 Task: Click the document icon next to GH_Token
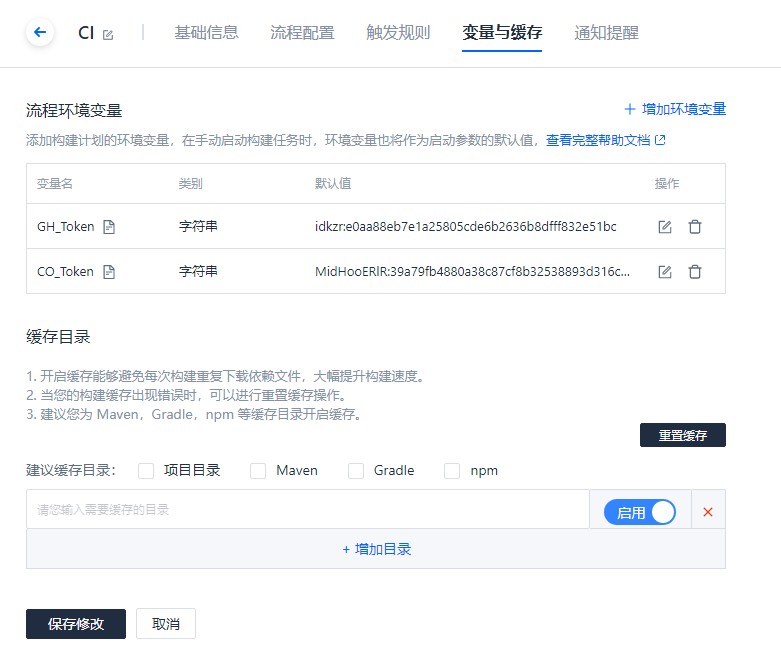109,227
